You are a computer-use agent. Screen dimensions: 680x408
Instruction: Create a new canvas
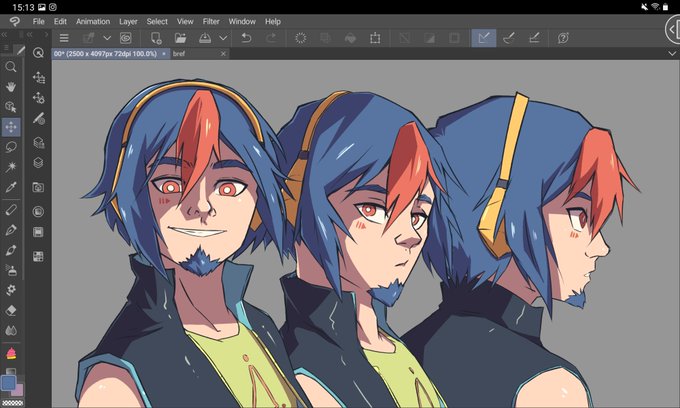coord(156,38)
